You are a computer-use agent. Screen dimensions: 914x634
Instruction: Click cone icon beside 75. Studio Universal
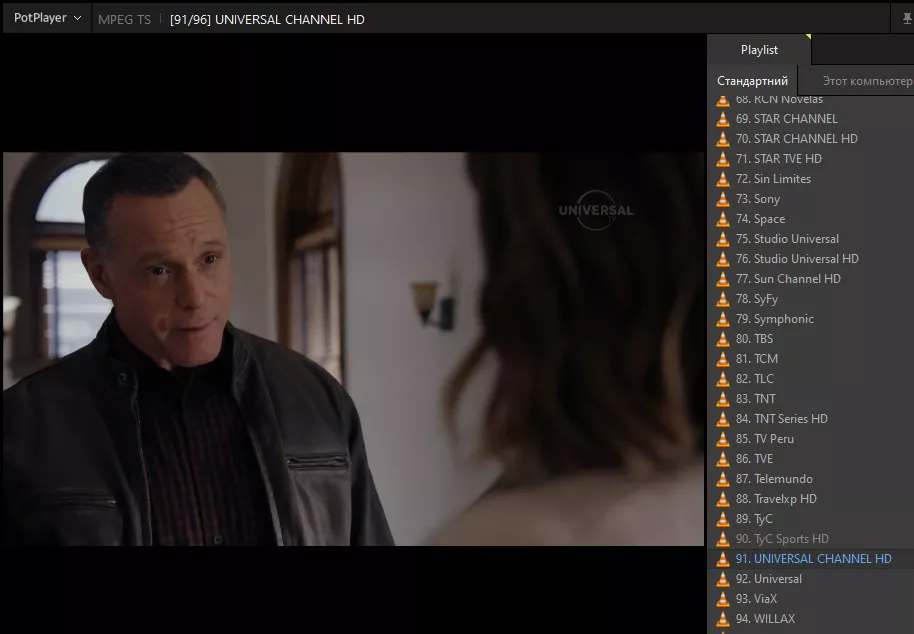tap(723, 239)
